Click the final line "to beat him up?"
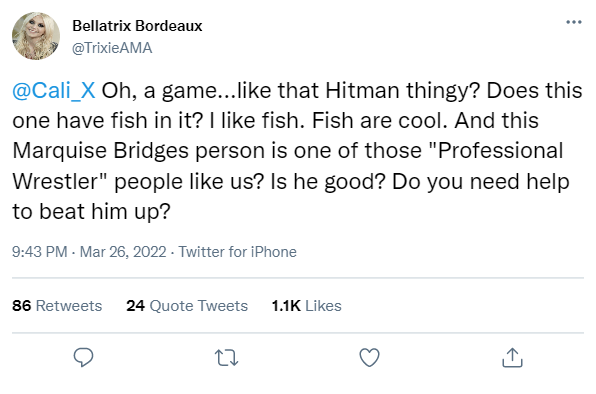Screen dimensions: 596x394 pos(92,212)
